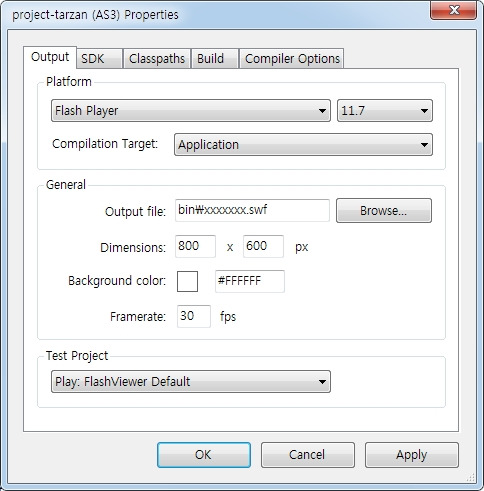Click the Test Project group label
This screenshot has width=484, height=491.
pyautogui.click(x=77, y=356)
